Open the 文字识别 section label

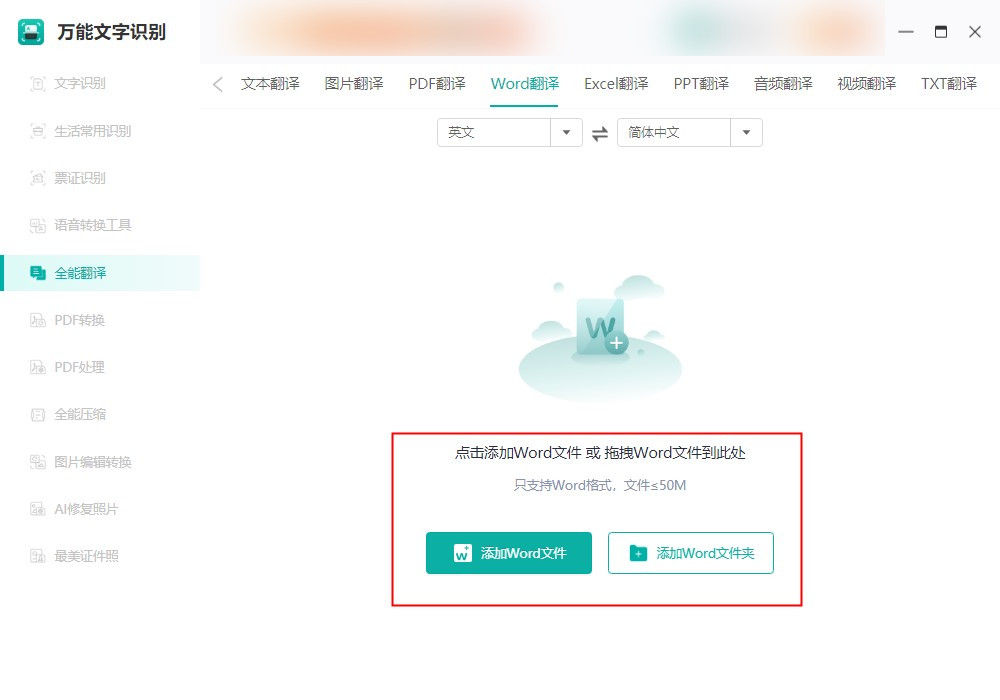[80, 84]
